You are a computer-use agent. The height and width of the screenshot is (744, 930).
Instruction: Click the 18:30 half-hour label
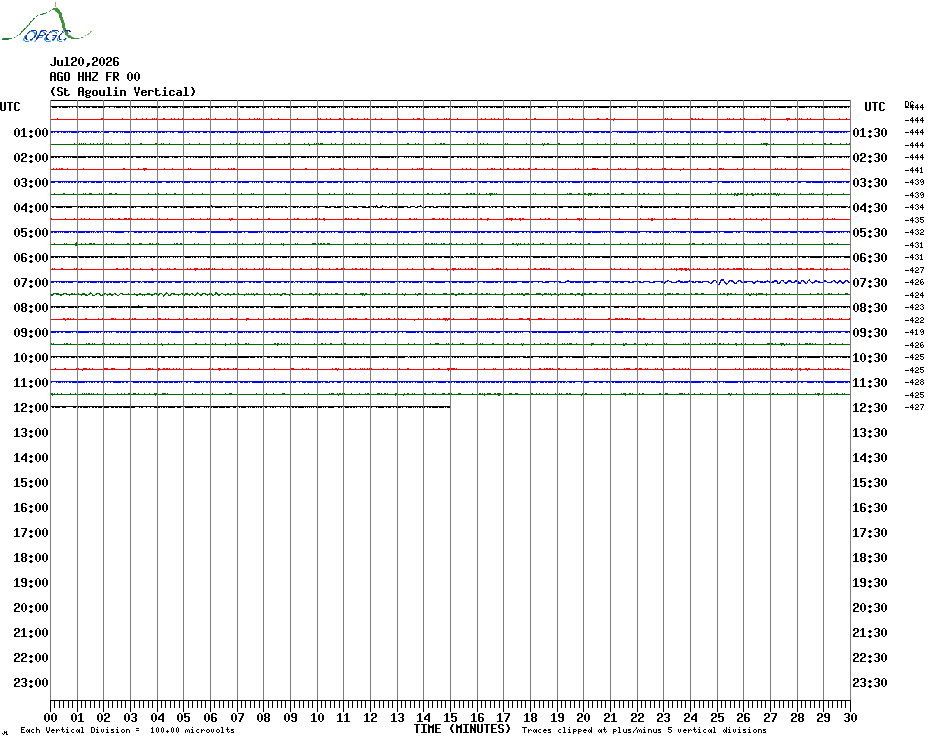click(870, 558)
